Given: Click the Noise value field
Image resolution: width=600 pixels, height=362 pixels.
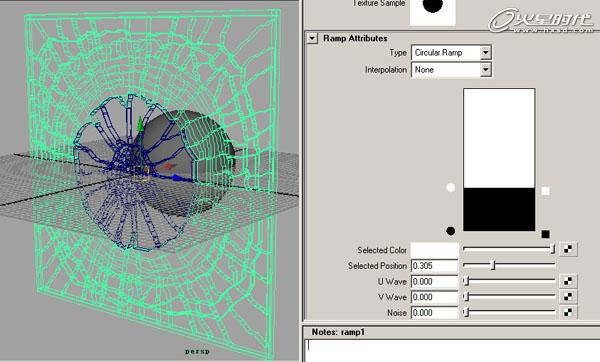Looking at the screenshot, I should [x=434, y=313].
